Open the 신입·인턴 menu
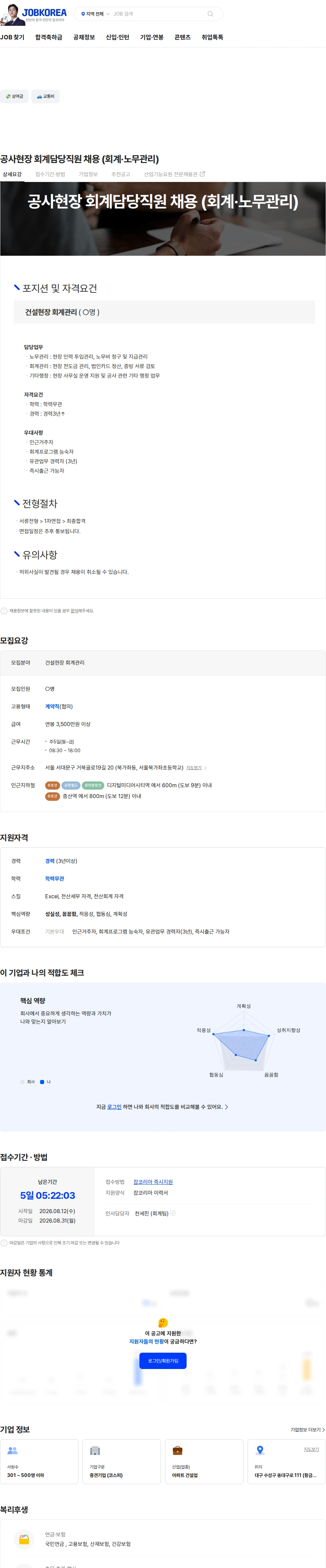 point(117,37)
